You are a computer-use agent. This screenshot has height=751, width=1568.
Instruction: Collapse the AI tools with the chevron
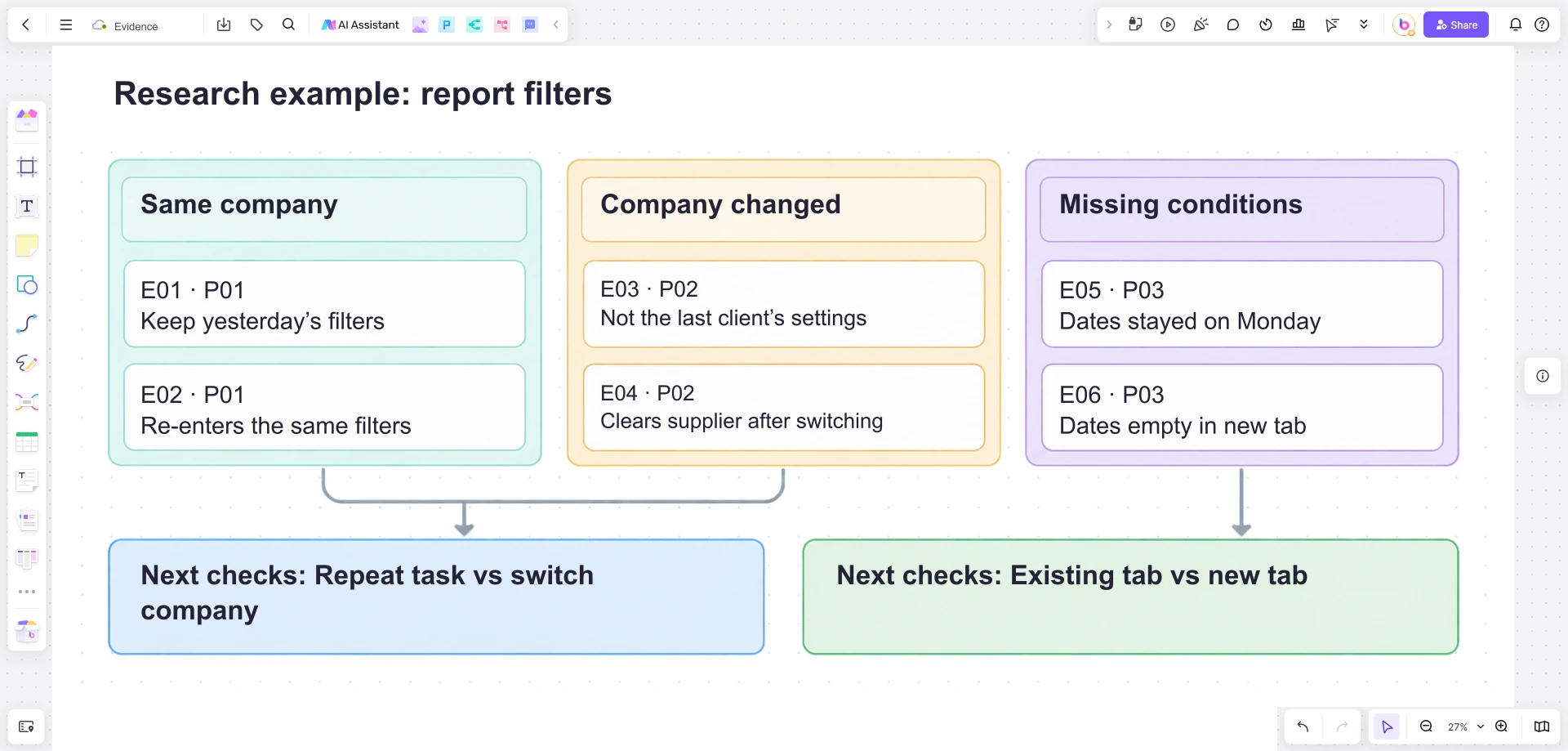[555, 25]
